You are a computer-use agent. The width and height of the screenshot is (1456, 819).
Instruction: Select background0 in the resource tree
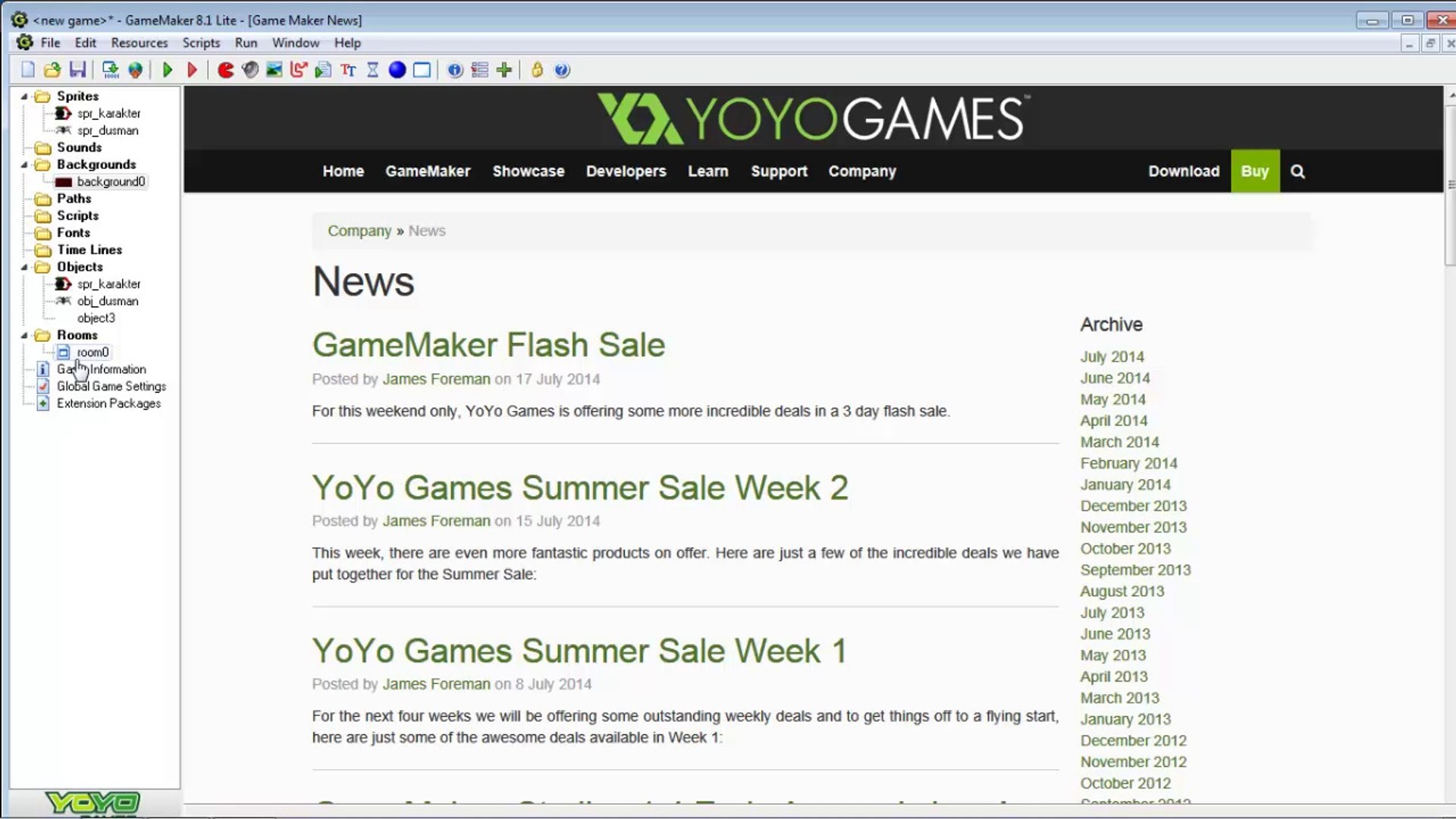pyautogui.click(x=111, y=182)
